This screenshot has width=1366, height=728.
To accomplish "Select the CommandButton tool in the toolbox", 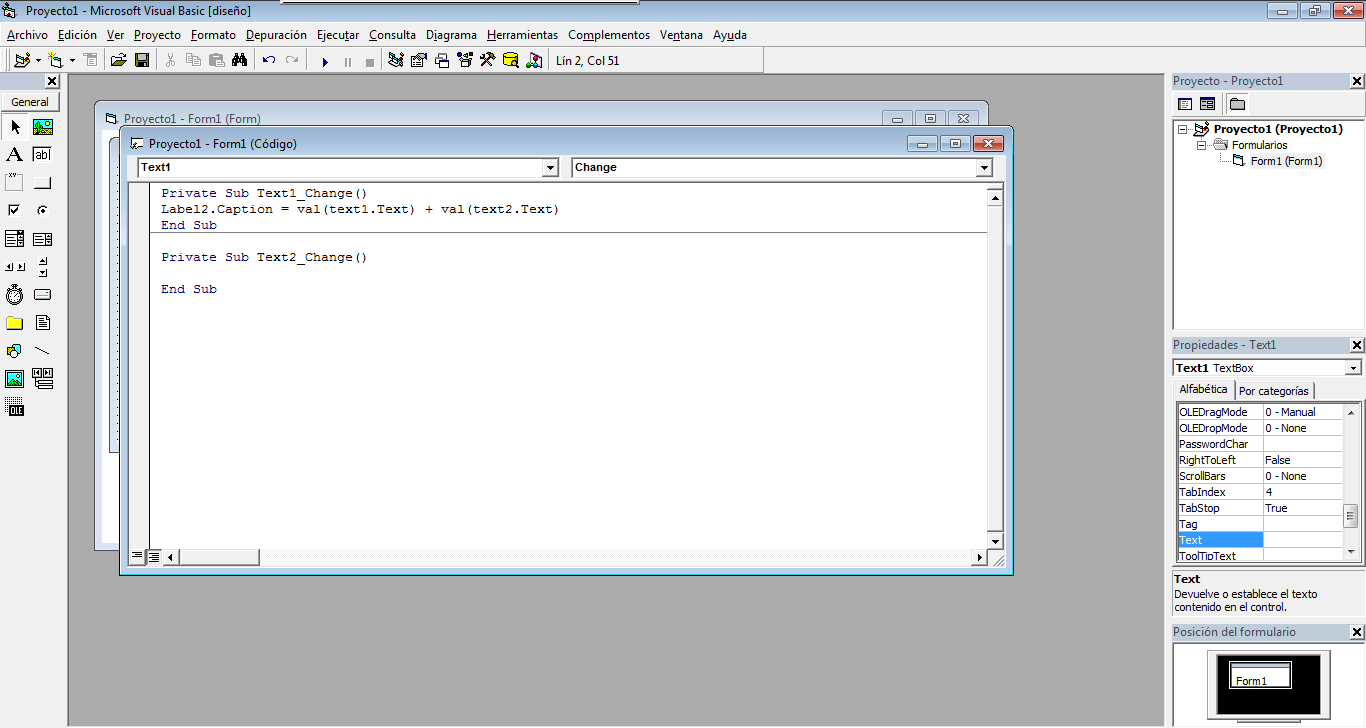I will [x=42, y=182].
